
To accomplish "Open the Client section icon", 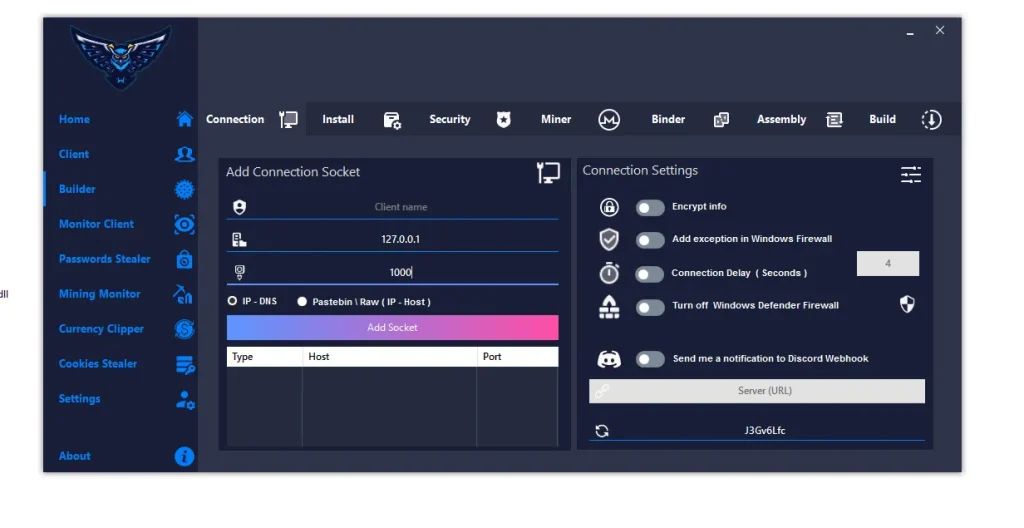I will tap(184, 154).
